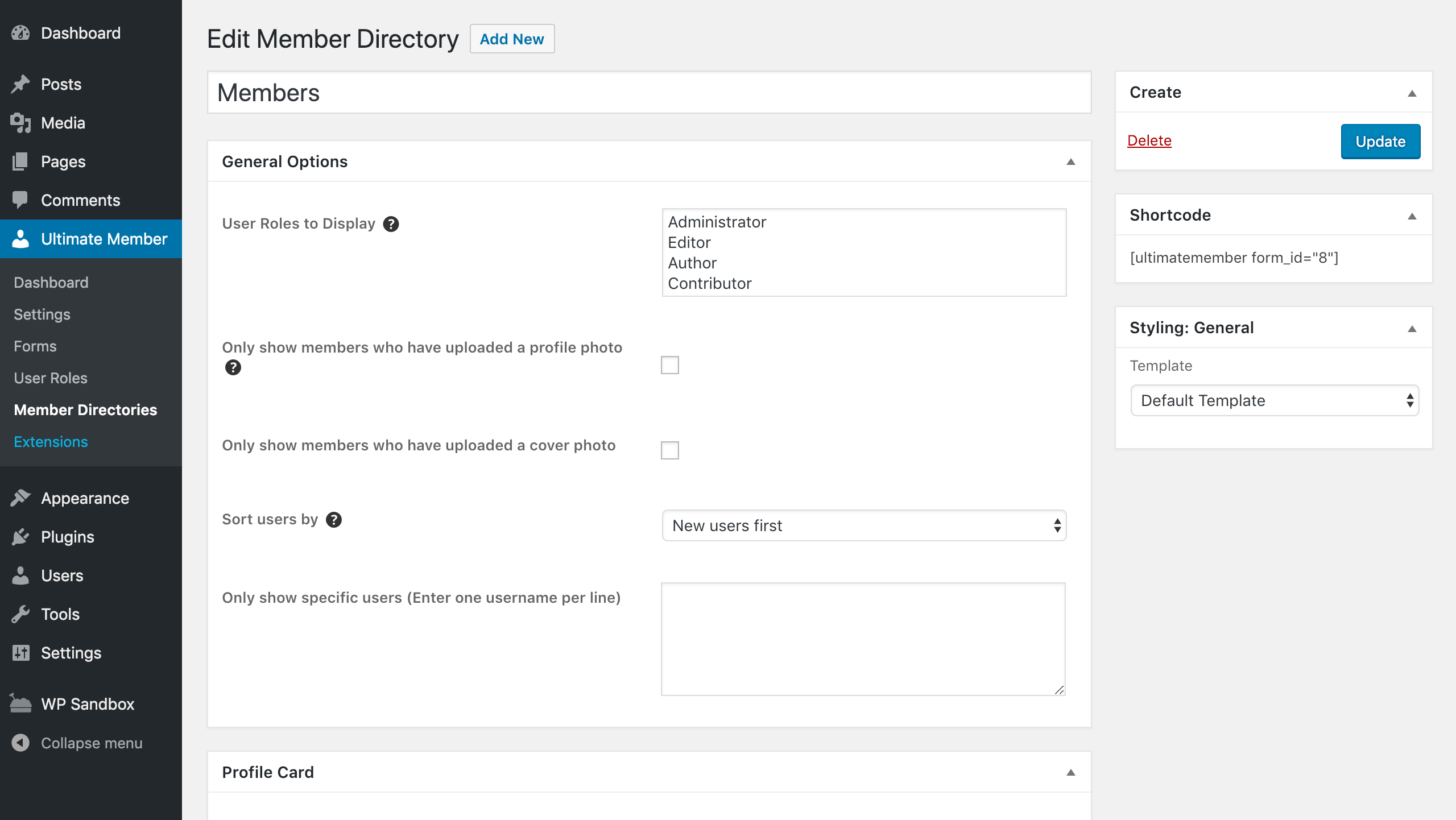Open help tooltip for User Roles to Display
This screenshot has height=820, width=1456.
pos(391,224)
